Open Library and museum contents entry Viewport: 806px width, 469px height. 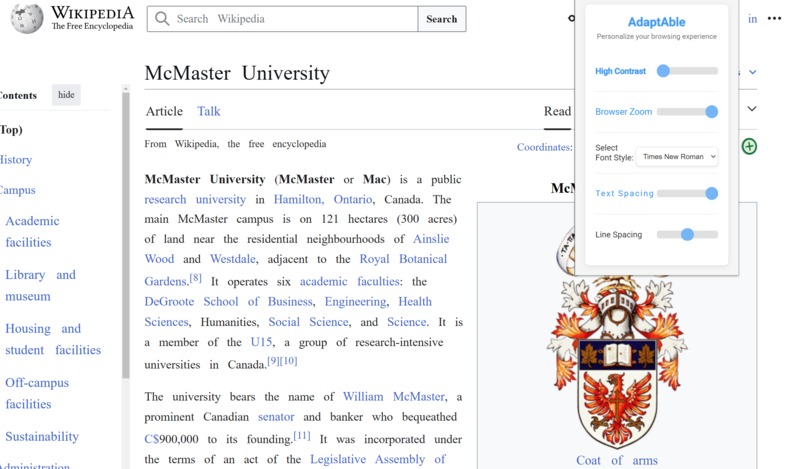pos(41,285)
